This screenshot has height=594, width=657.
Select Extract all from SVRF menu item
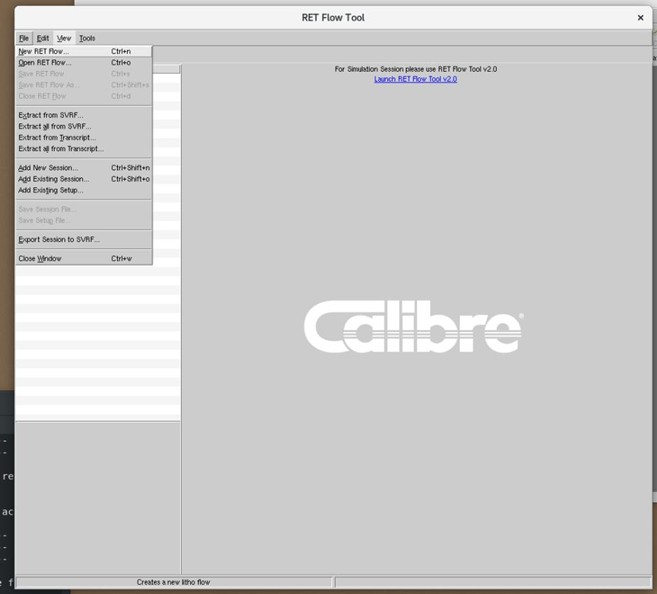pos(84,126)
